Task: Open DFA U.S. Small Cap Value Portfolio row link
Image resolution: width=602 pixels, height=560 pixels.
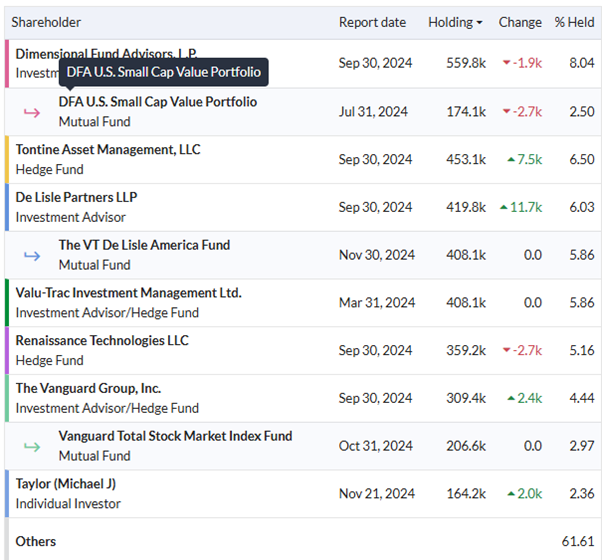Action: point(157,102)
